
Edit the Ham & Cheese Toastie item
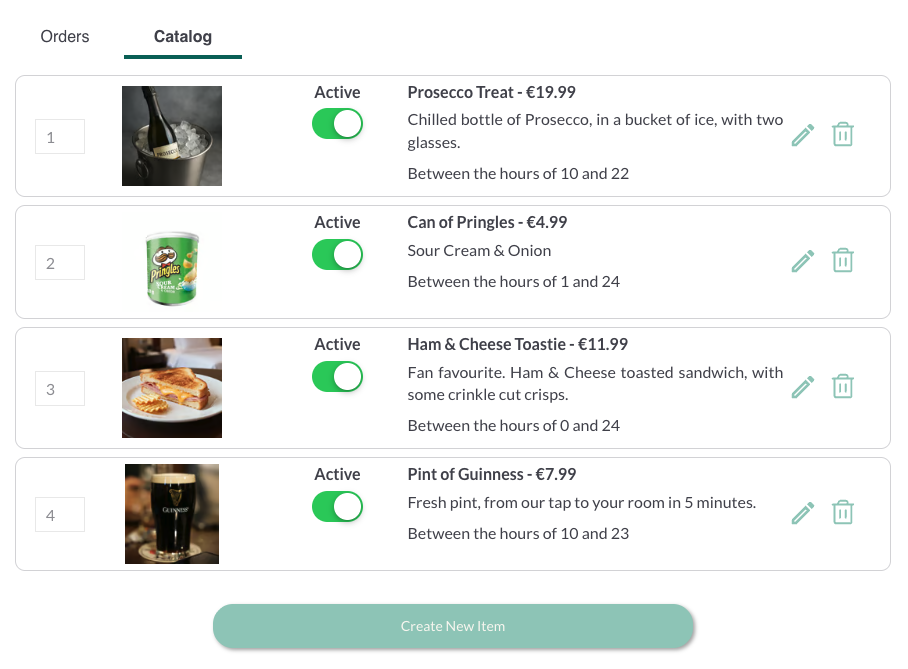[x=802, y=386]
